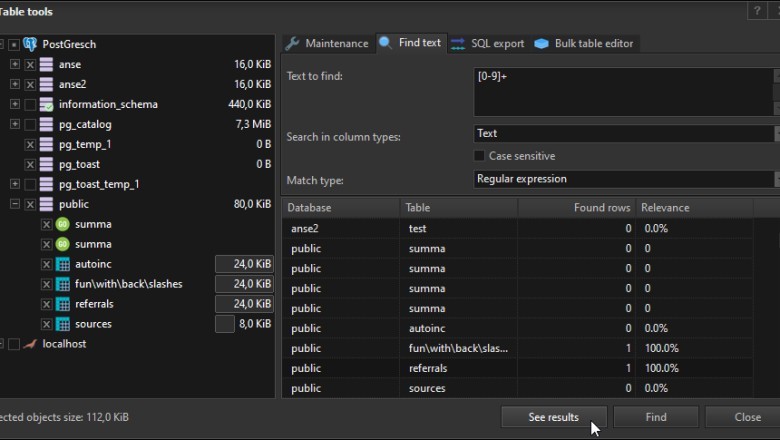Click the referrals size bar 24,0 KiB

coord(244,304)
